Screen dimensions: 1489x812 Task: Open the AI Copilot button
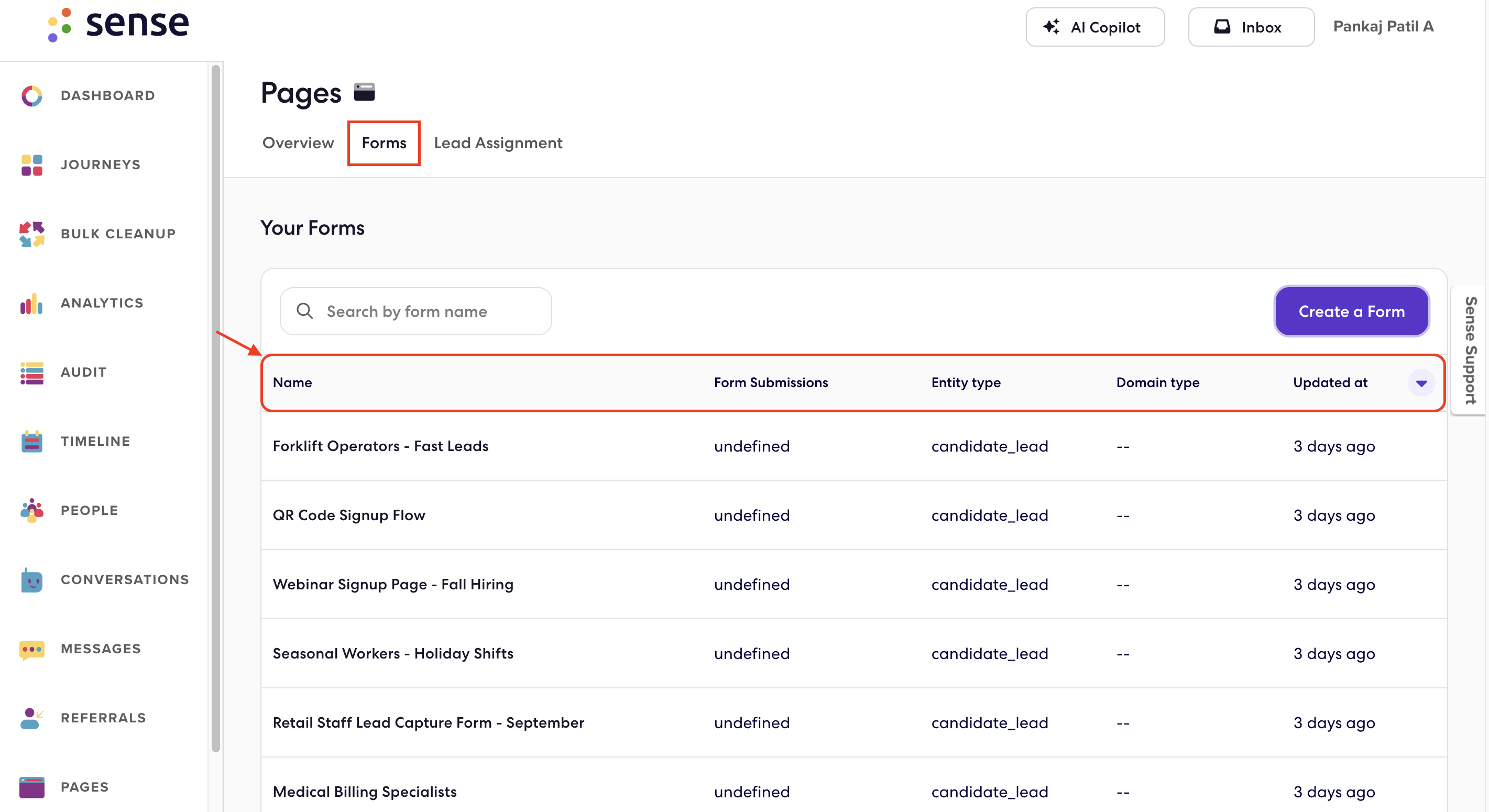[1095, 27]
